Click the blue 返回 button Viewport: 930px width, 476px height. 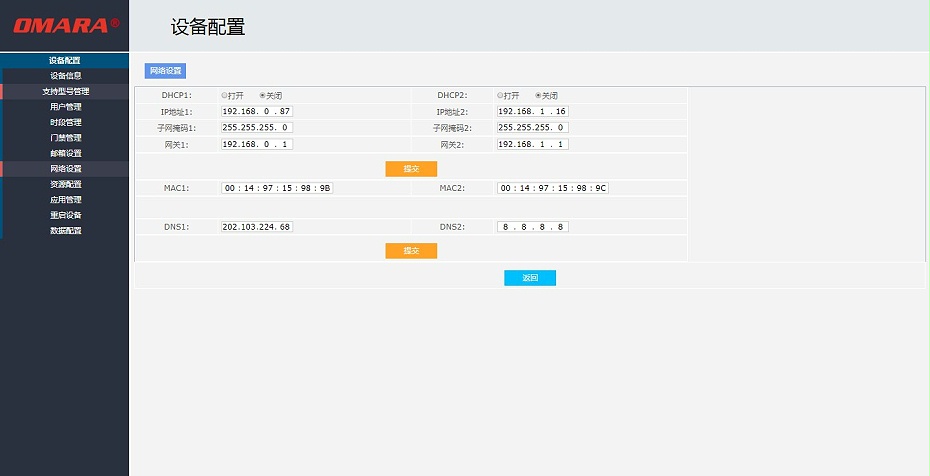click(x=530, y=278)
